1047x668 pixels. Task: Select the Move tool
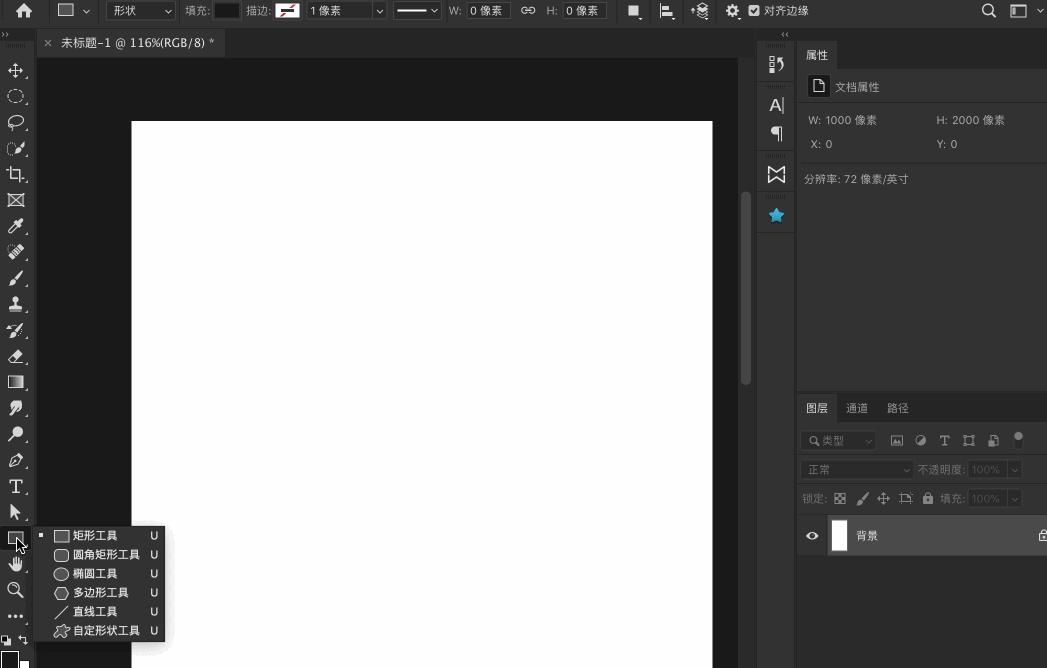(14, 71)
